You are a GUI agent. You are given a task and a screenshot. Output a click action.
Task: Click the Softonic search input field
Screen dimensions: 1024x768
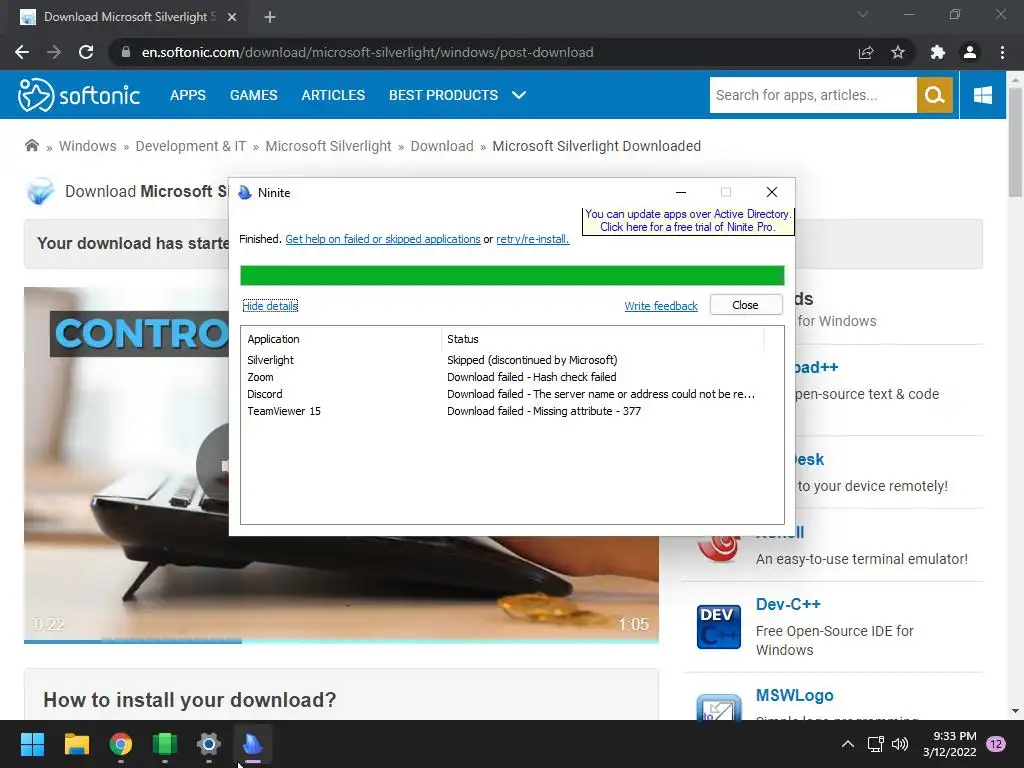(813, 95)
